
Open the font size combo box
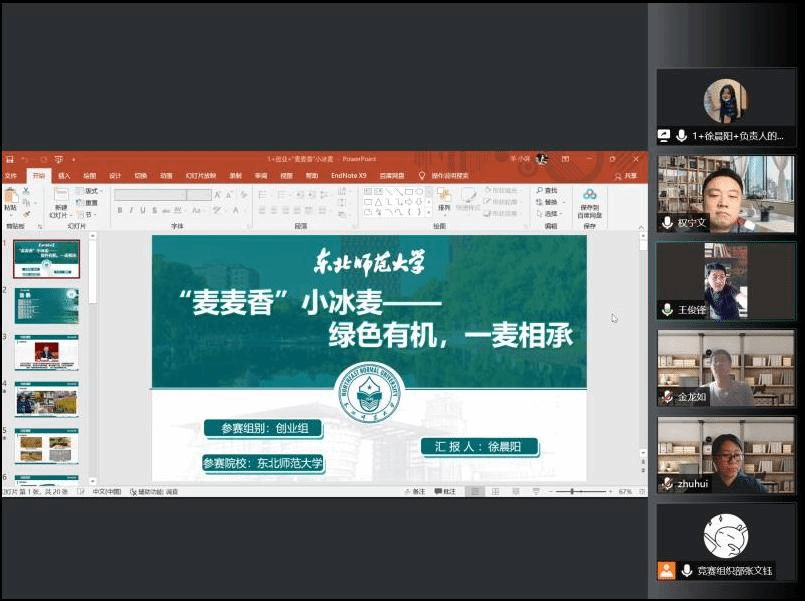(x=199, y=195)
